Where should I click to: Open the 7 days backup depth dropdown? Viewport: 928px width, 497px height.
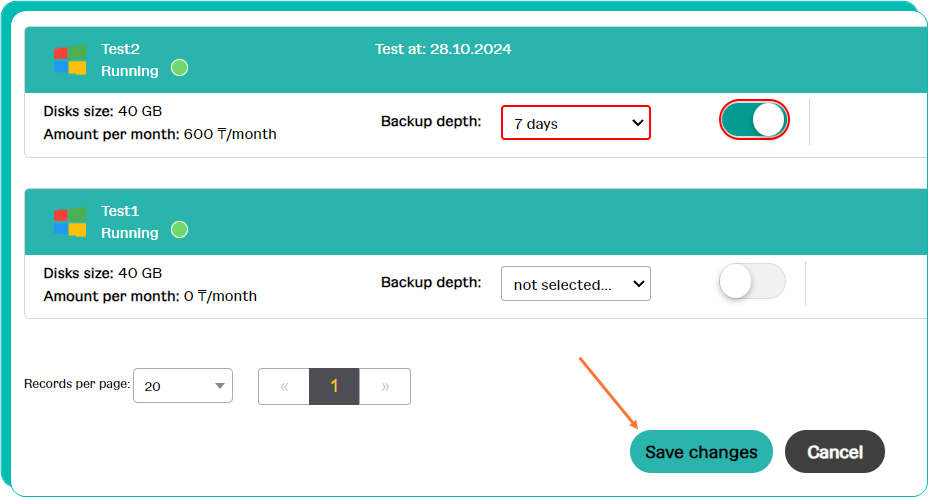pyautogui.click(x=576, y=123)
